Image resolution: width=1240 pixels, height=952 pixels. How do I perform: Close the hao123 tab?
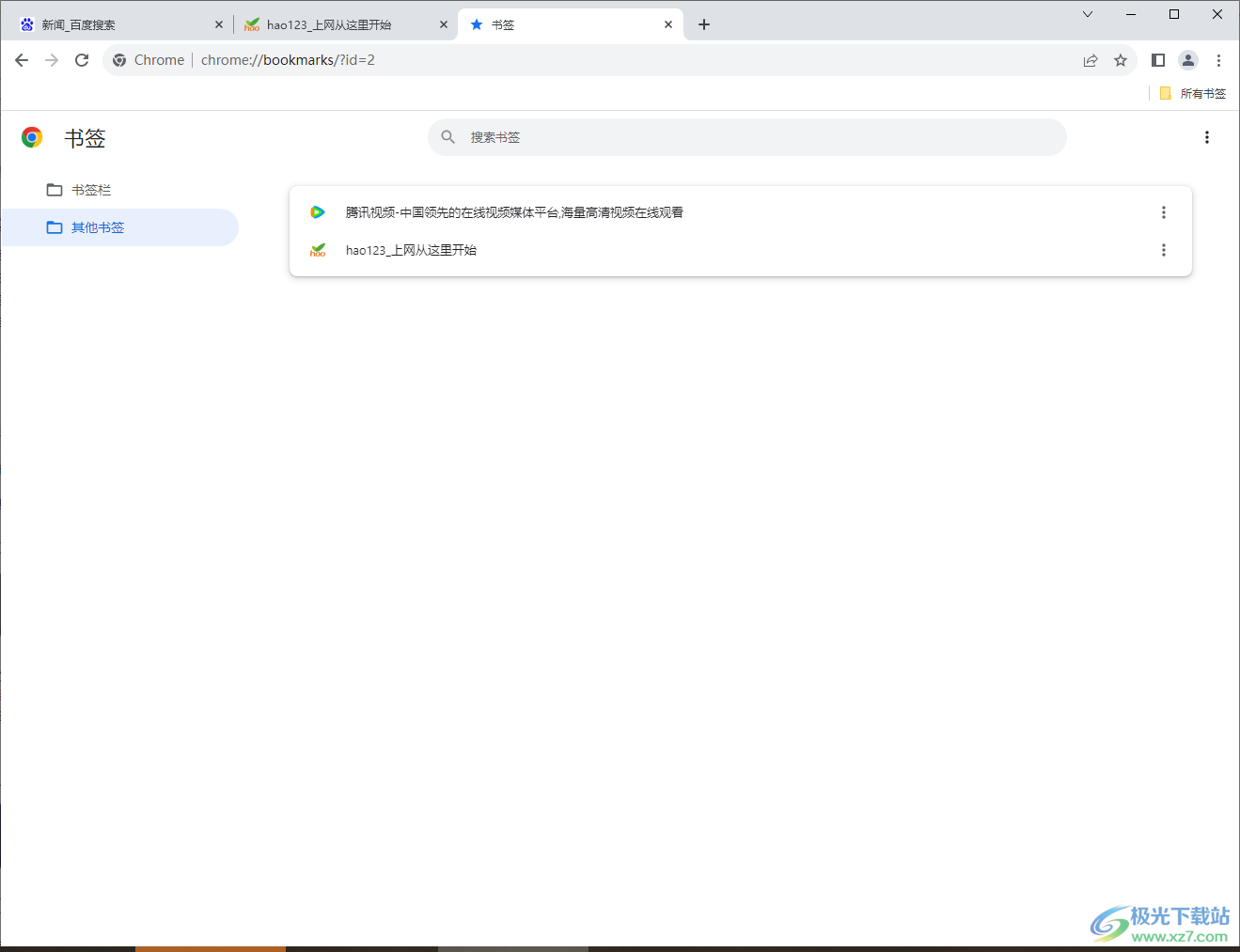tap(444, 25)
